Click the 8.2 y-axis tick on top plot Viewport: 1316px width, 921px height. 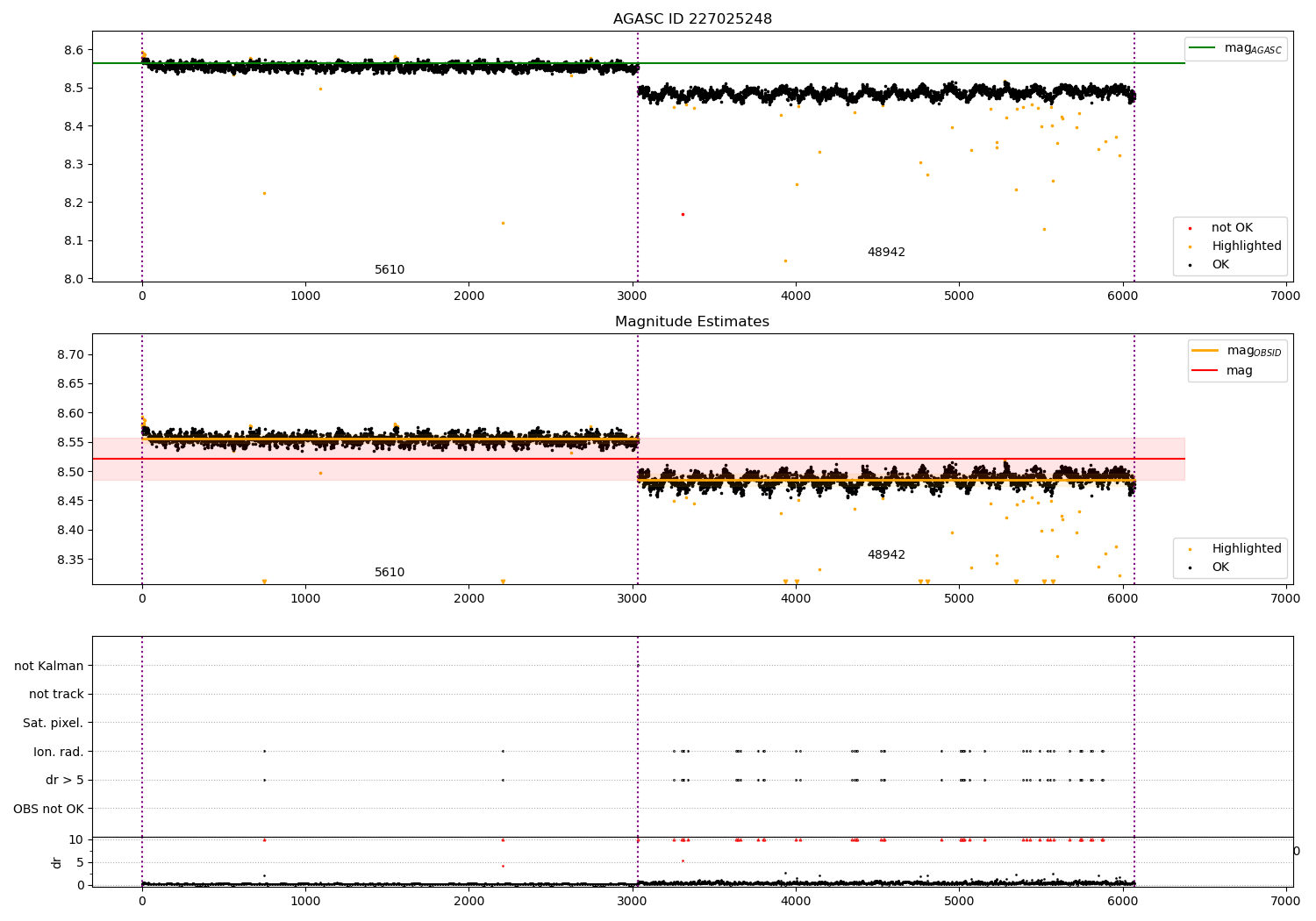point(74,203)
